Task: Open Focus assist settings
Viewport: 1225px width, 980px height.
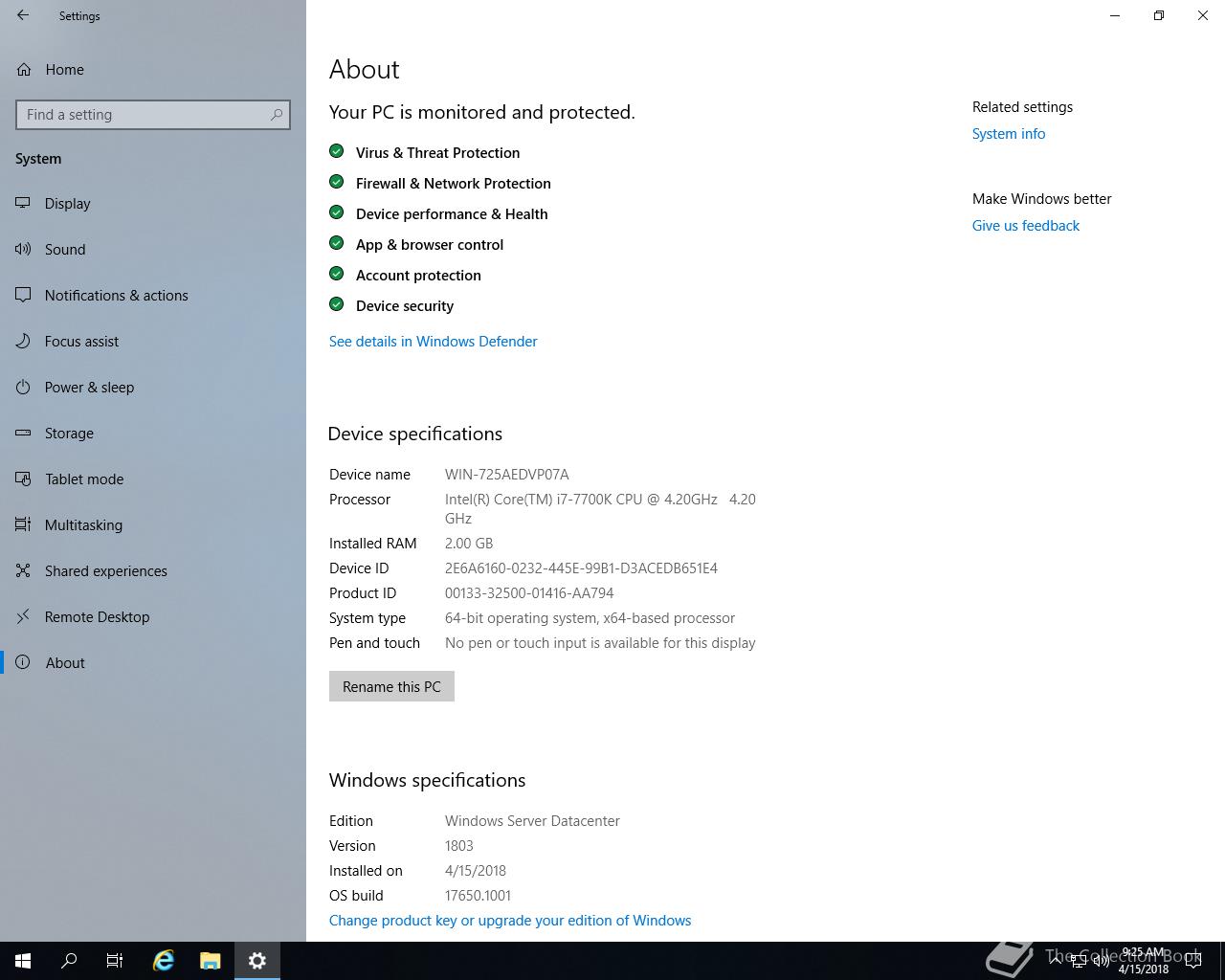Action: [x=153, y=341]
